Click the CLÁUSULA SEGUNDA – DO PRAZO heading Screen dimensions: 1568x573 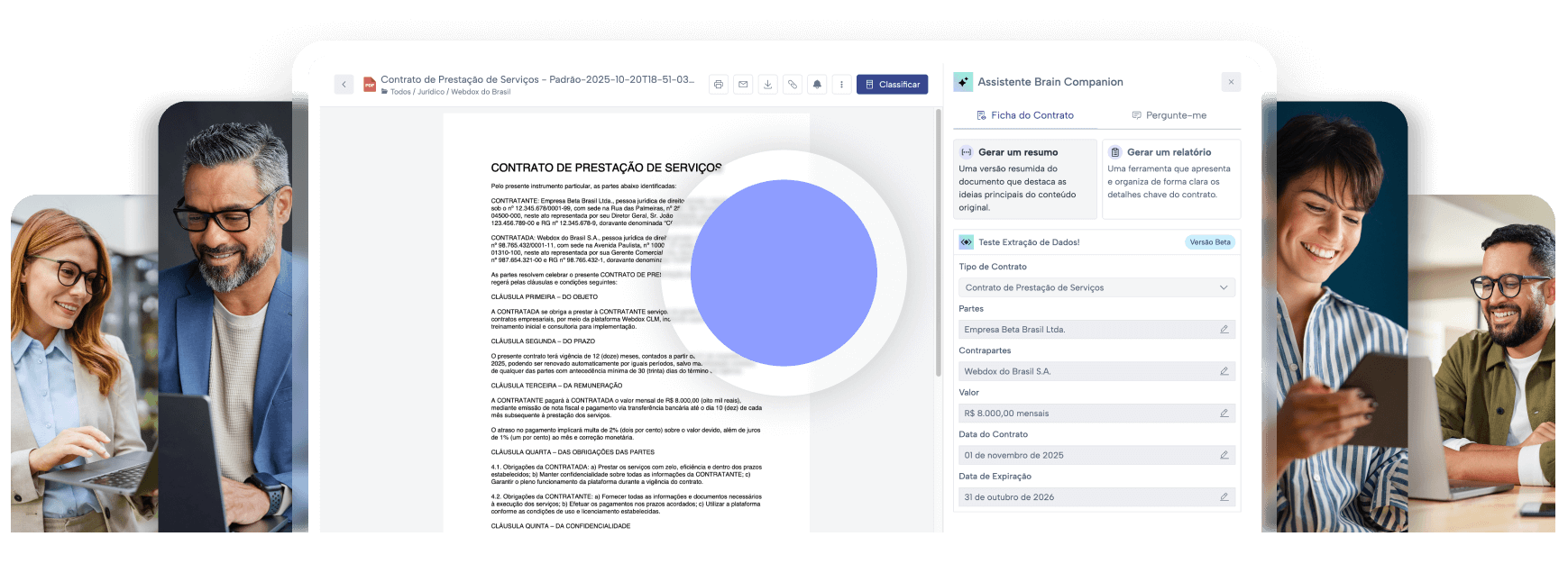pyautogui.click(x=543, y=341)
